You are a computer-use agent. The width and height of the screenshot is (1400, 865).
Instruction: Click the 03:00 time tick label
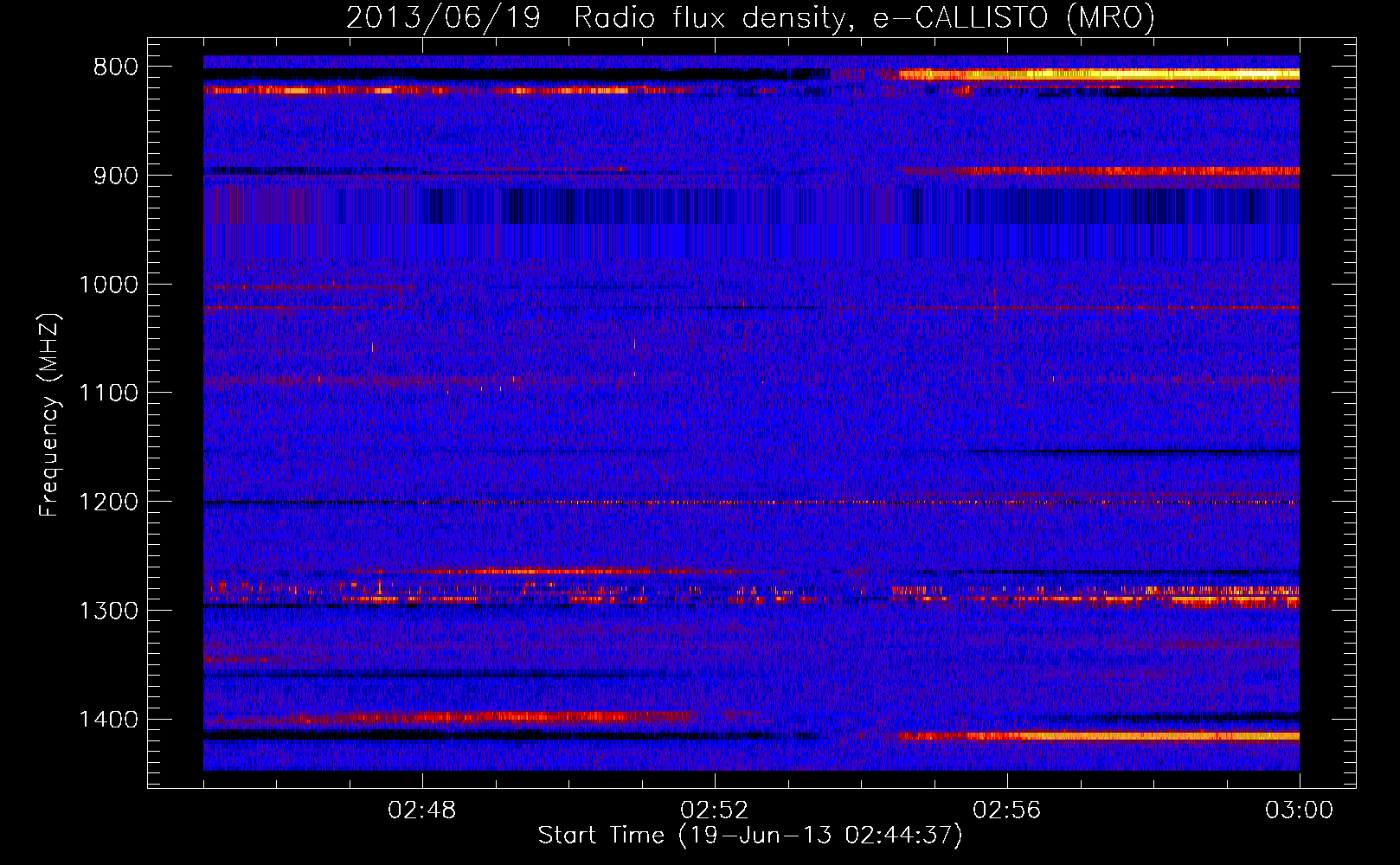[1300, 811]
